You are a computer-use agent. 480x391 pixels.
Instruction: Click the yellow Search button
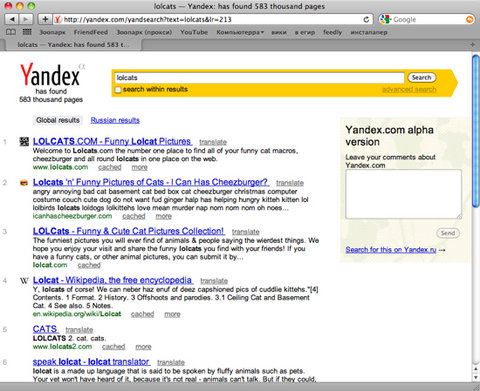point(422,77)
